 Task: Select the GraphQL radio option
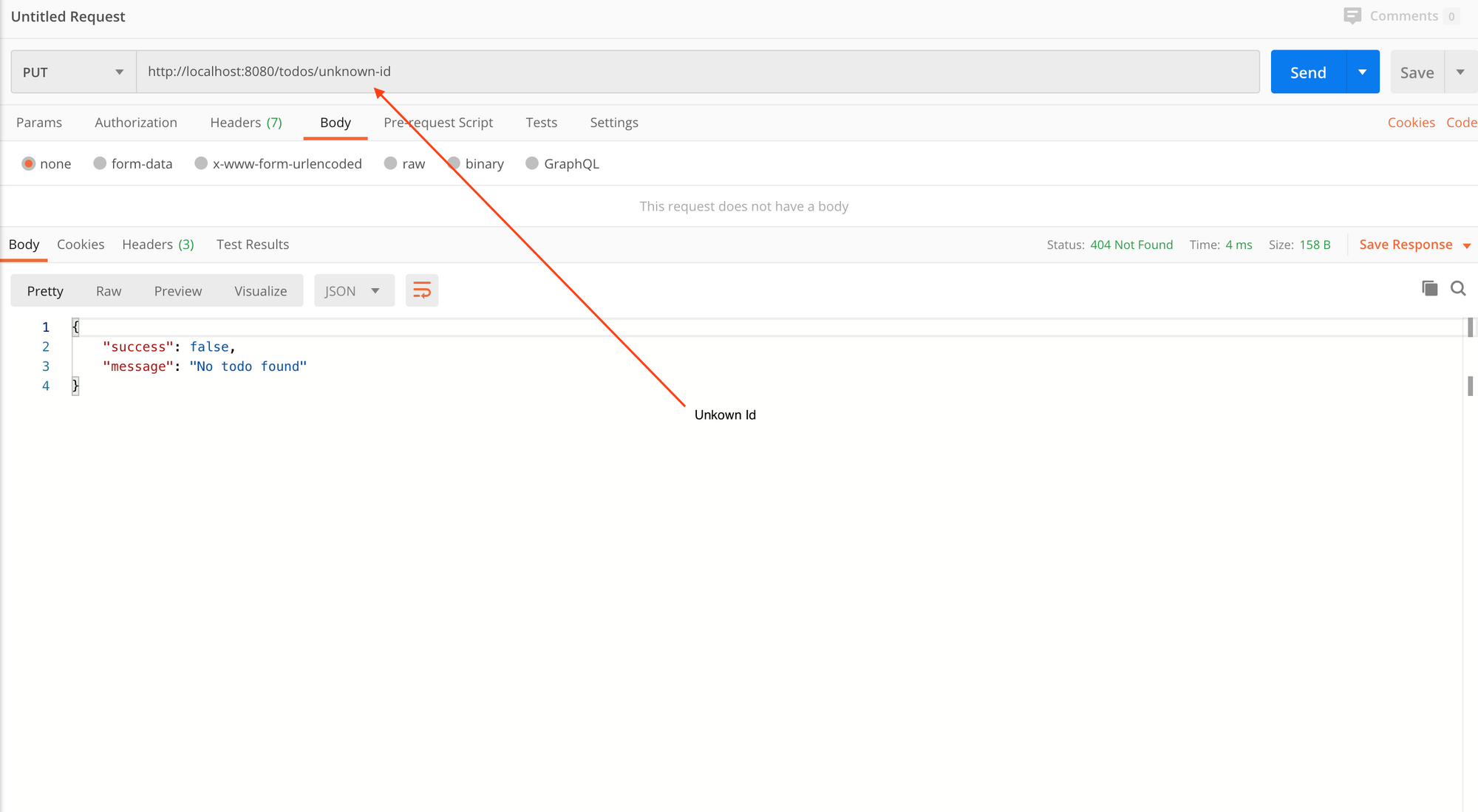click(531, 163)
